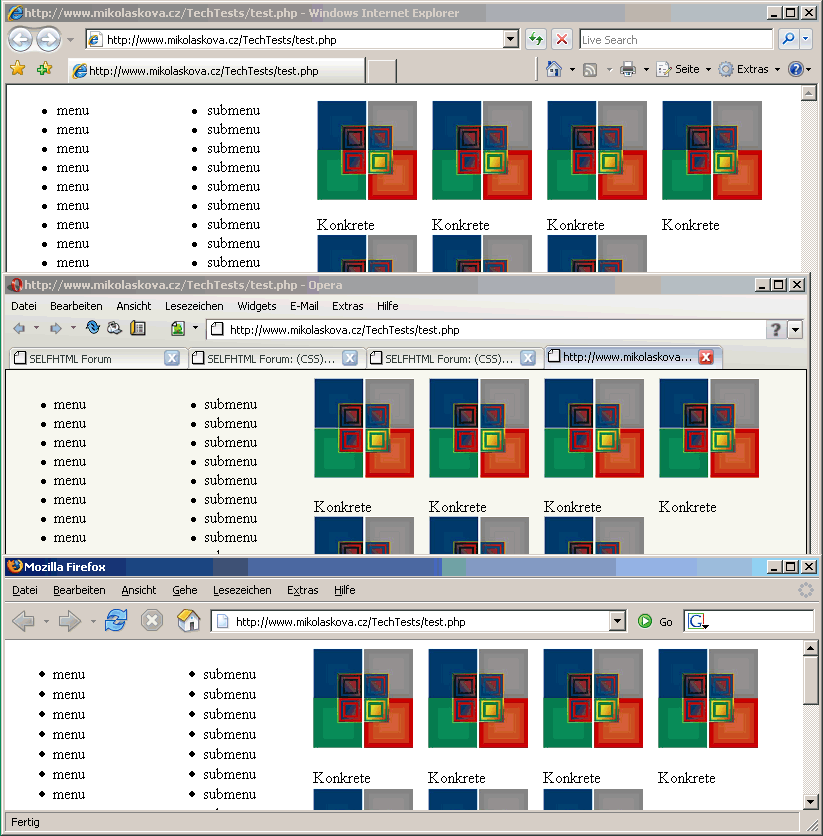The width and height of the screenshot is (823, 836).
Task: Click the Opera new page icon
Action: pos(177,328)
